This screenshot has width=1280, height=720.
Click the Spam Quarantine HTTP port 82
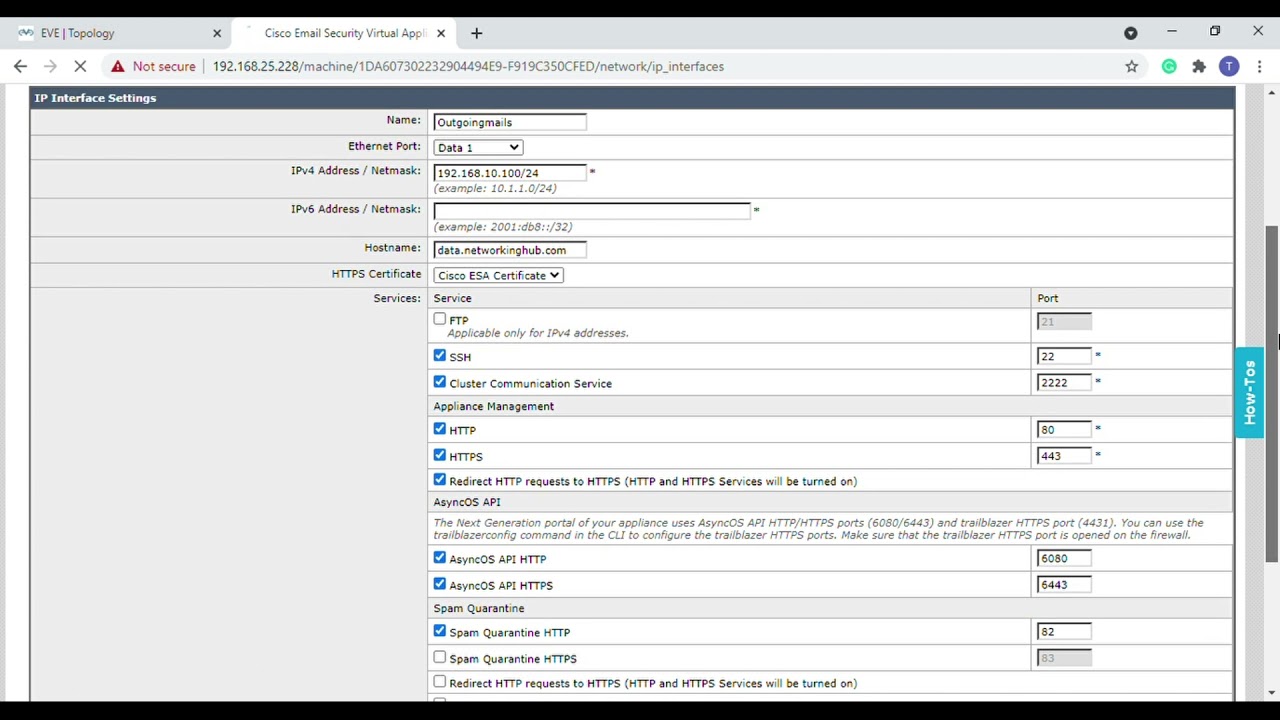[x=1064, y=631]
